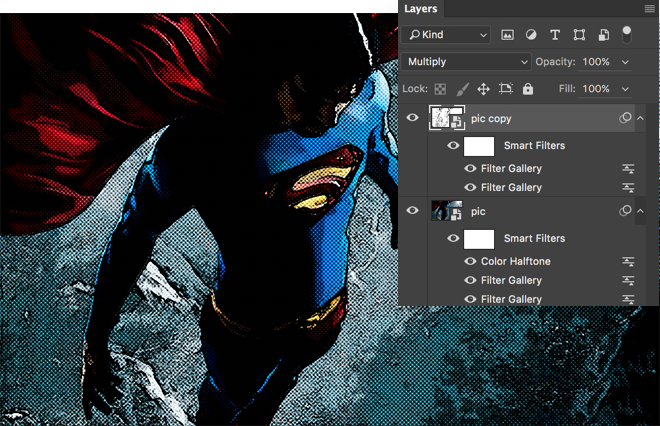The image size is (660, 426).
Task: Lock transparent pixels checkerboard icon
Action: [x=439, y=89]
